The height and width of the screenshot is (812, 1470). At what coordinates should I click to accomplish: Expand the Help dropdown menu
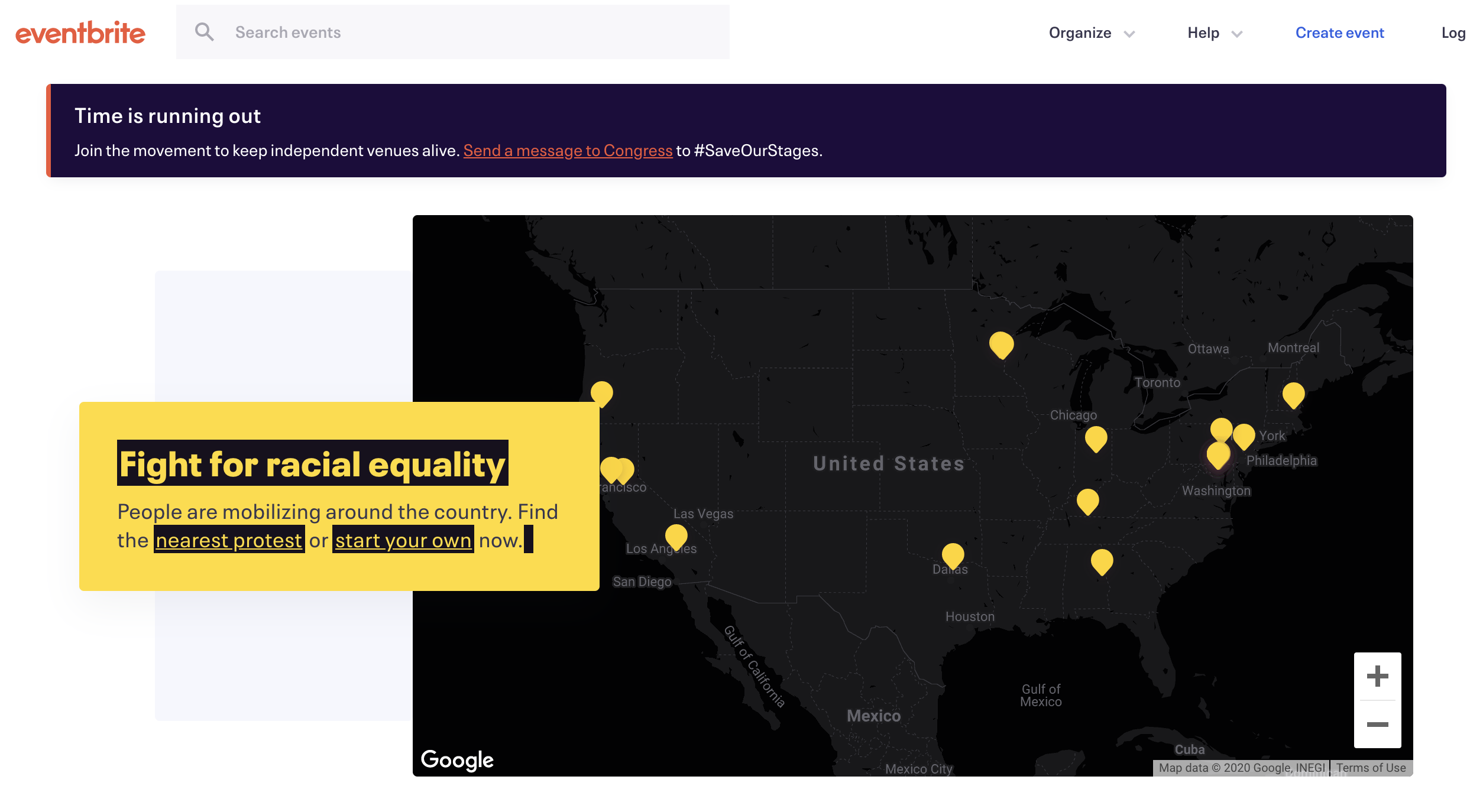click(x=1203, y=33)
